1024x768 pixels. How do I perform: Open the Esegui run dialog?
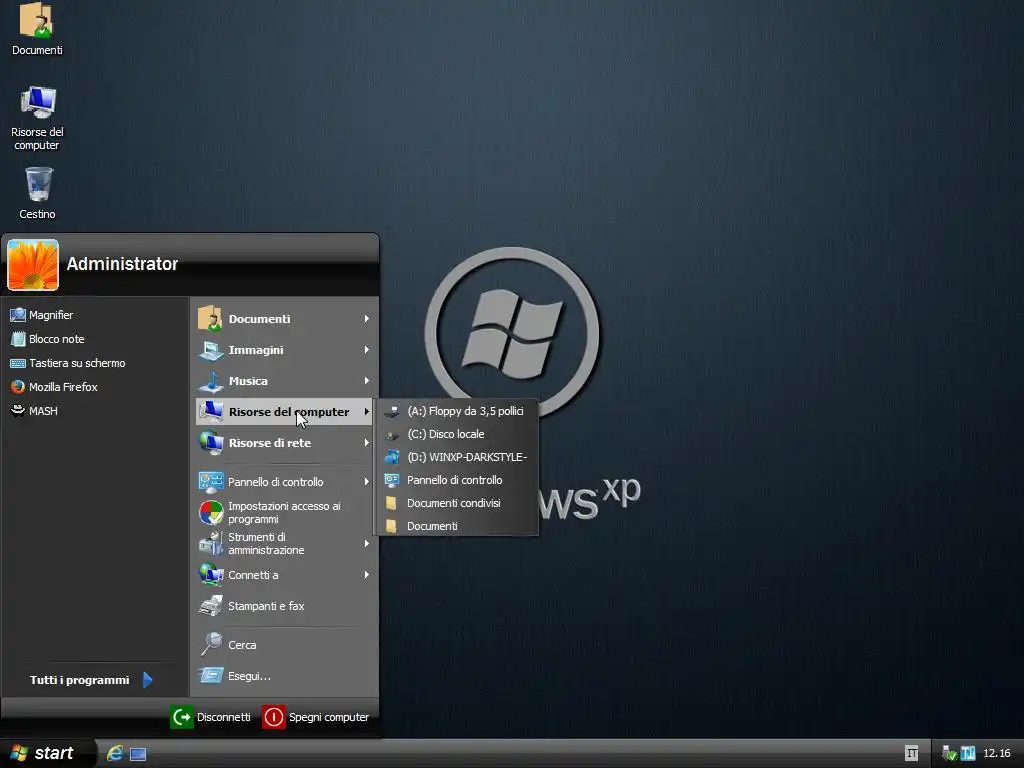(x=284, y=676)
